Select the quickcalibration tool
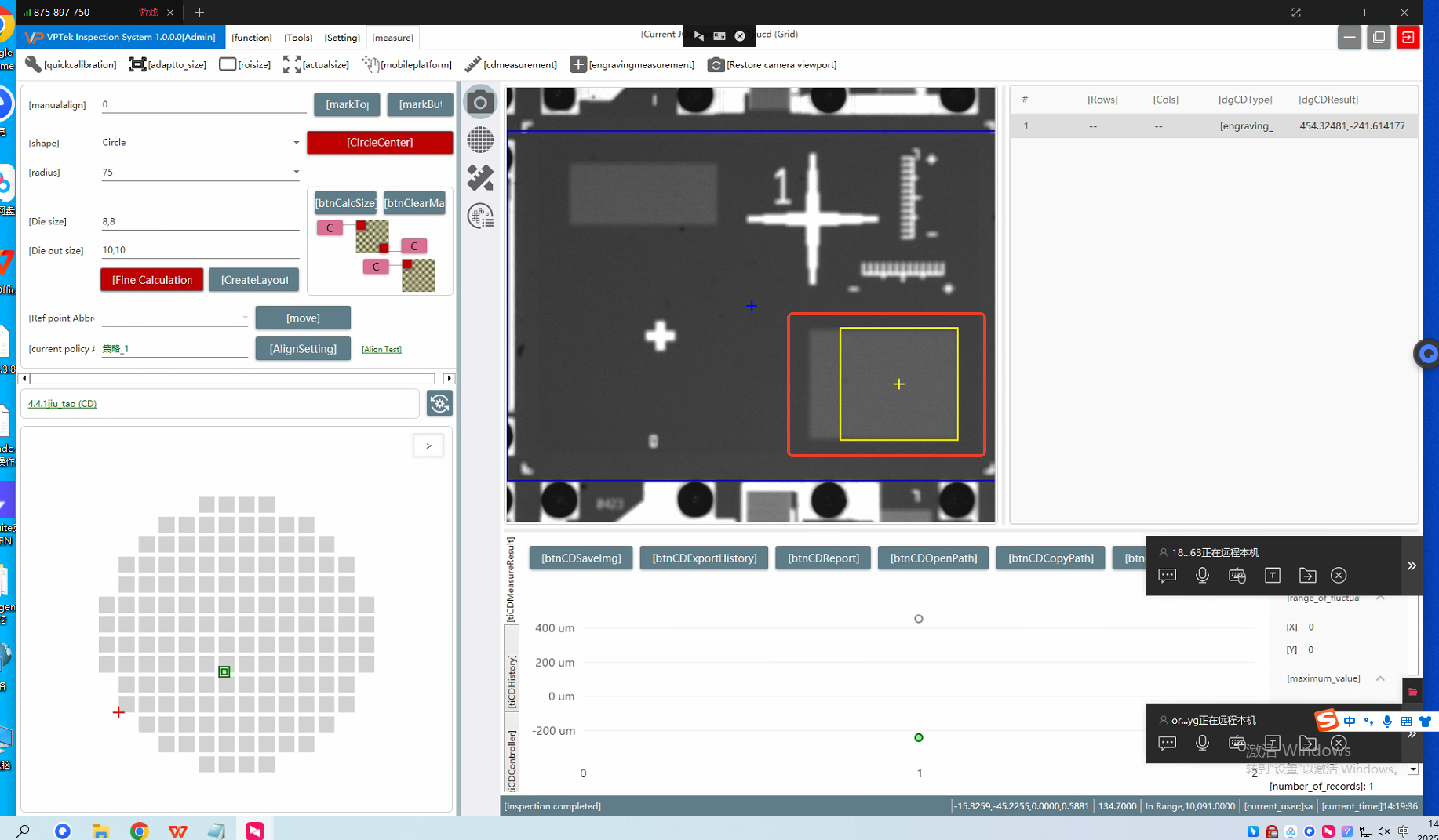Screen dimensions: 1439x840 pos(71,64)
